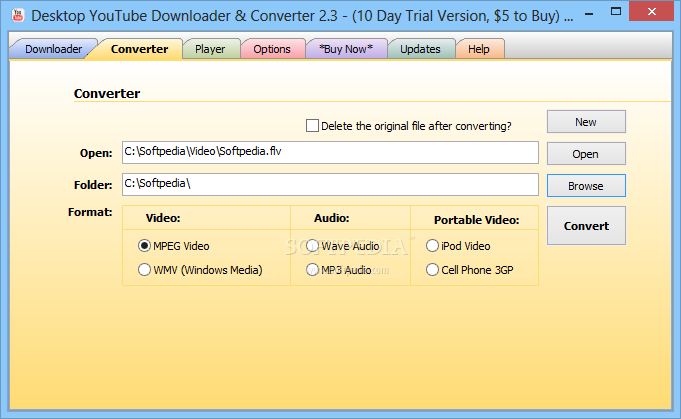681x419 pixels.
Task: Click the Portable Video: column header
Action: pos(476,220)
